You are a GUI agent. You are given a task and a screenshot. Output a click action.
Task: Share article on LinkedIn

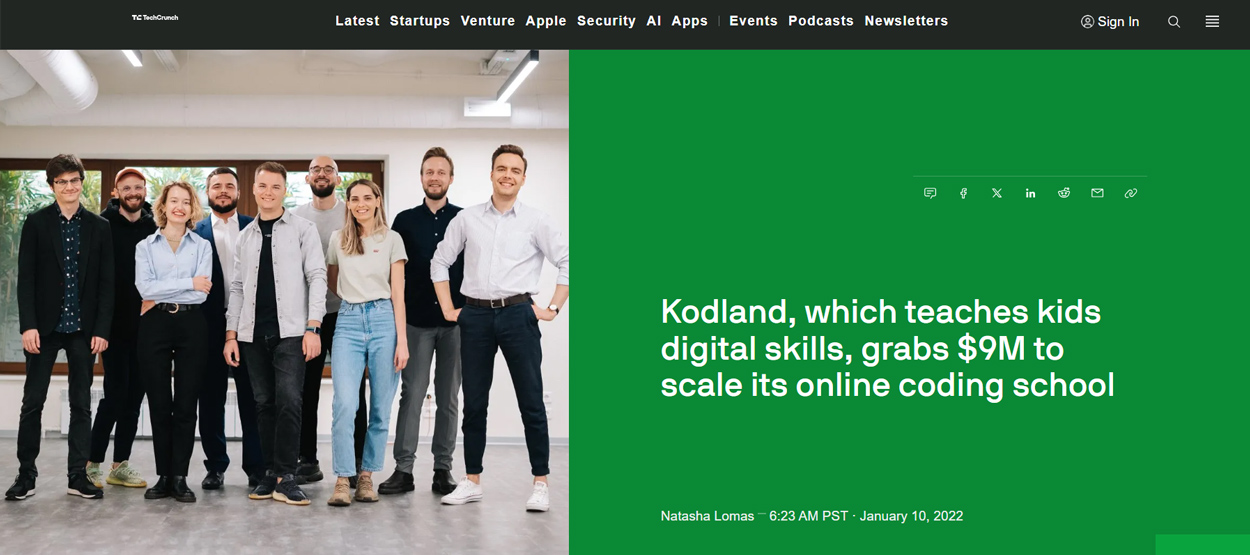(x=1030, y=193)
